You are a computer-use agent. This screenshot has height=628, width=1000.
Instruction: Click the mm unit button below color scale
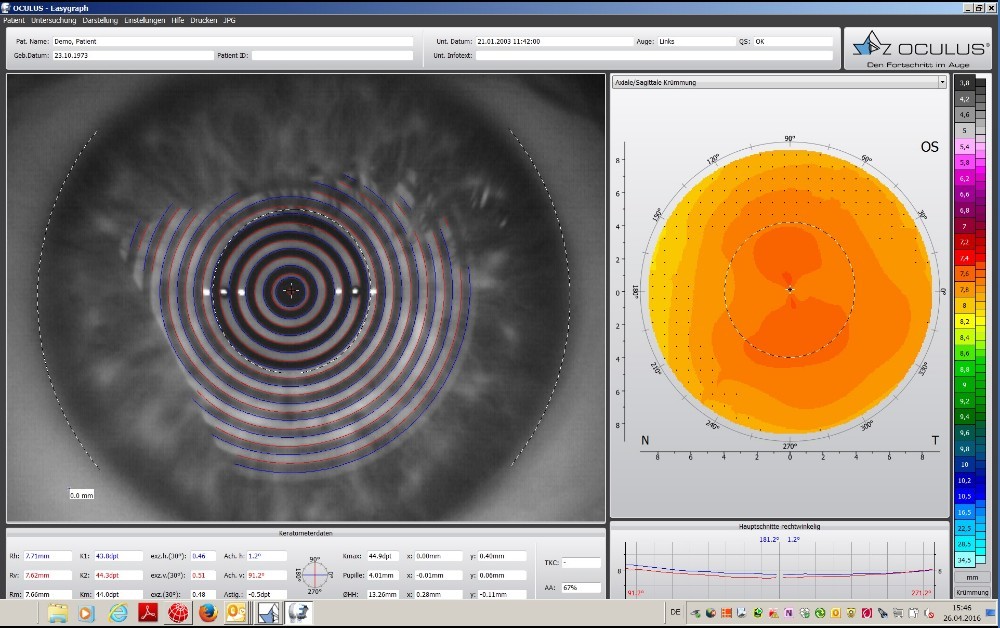971,578
